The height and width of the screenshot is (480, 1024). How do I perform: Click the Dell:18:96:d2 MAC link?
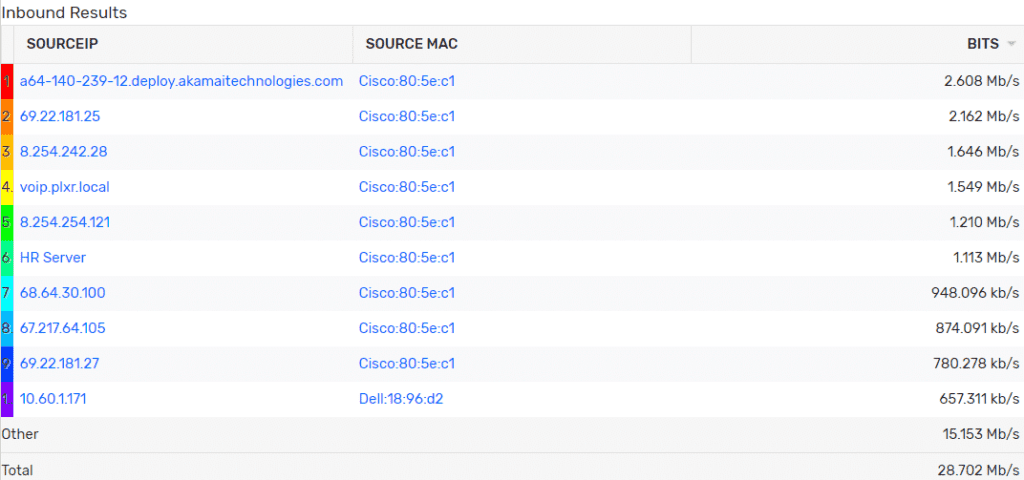tap(401, 398)
